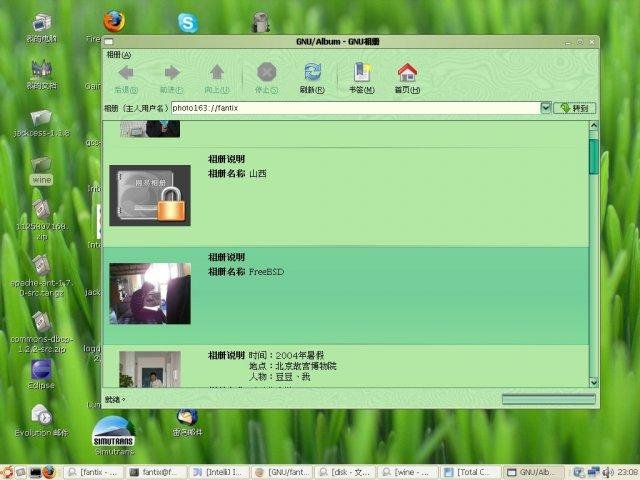Open the locked 山西 album thumbnail
Viewport: 640px width, 480px height.
[x=150, y=196]
